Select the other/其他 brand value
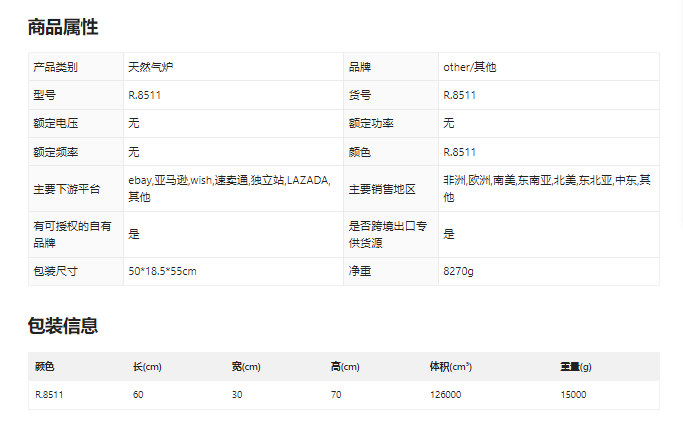This screenshot has height=434, width=683. (469, 67)
